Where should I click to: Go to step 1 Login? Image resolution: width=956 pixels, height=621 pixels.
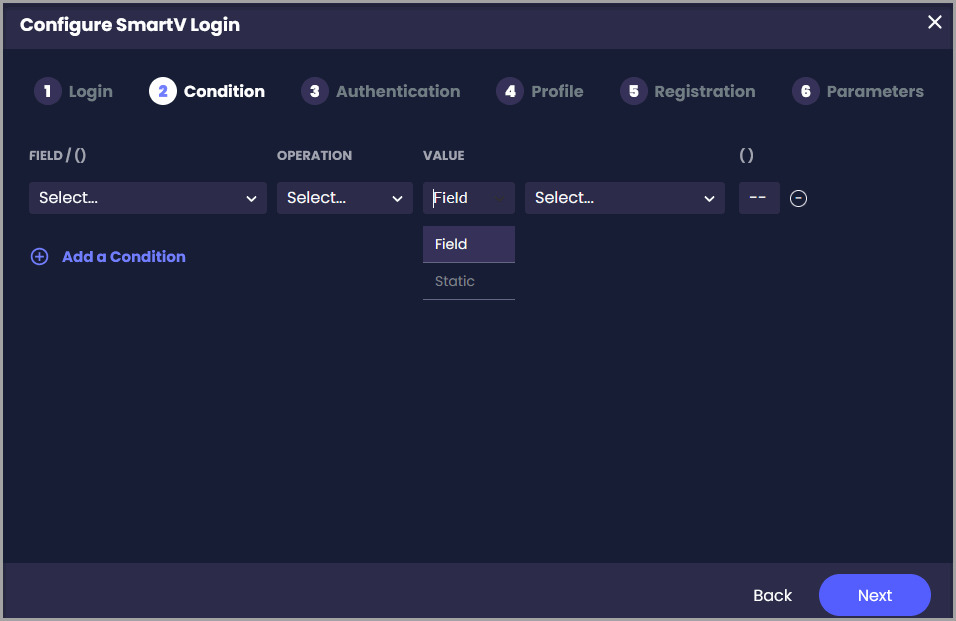(x=73, y=91)
